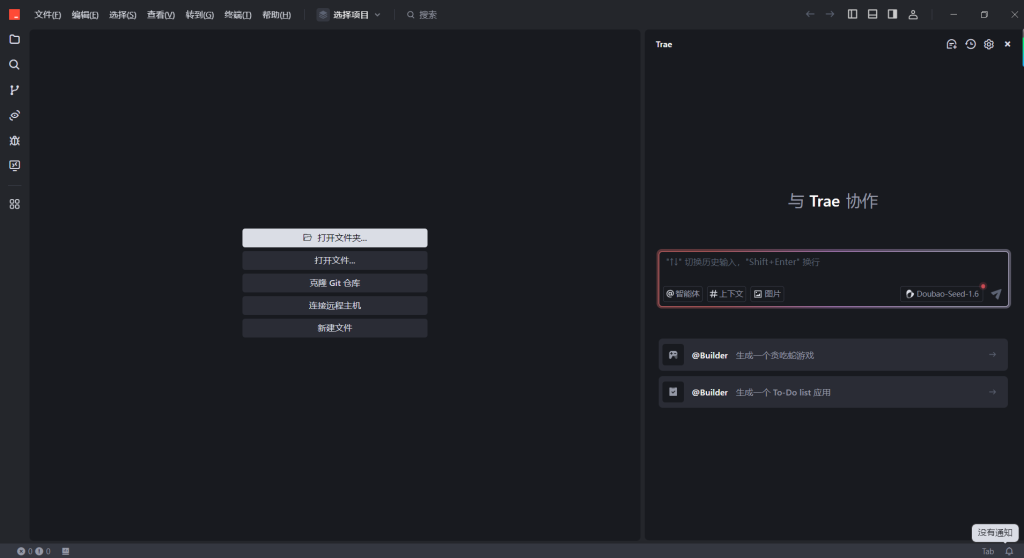Open the errors and warnings status indicator

34,551
